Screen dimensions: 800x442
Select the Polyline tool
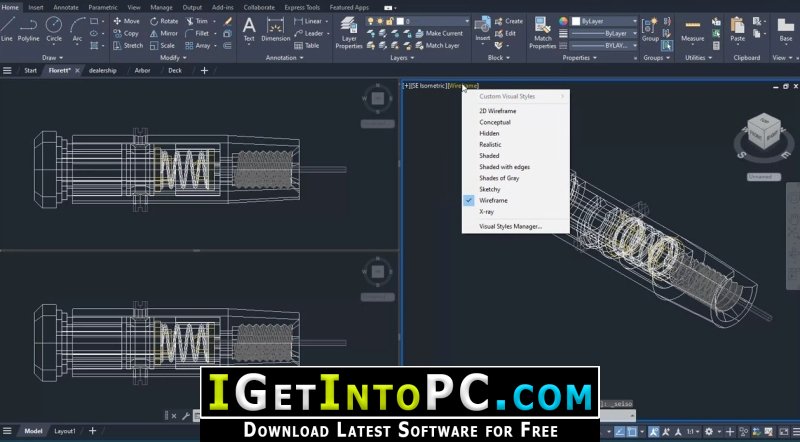point(29,29)
